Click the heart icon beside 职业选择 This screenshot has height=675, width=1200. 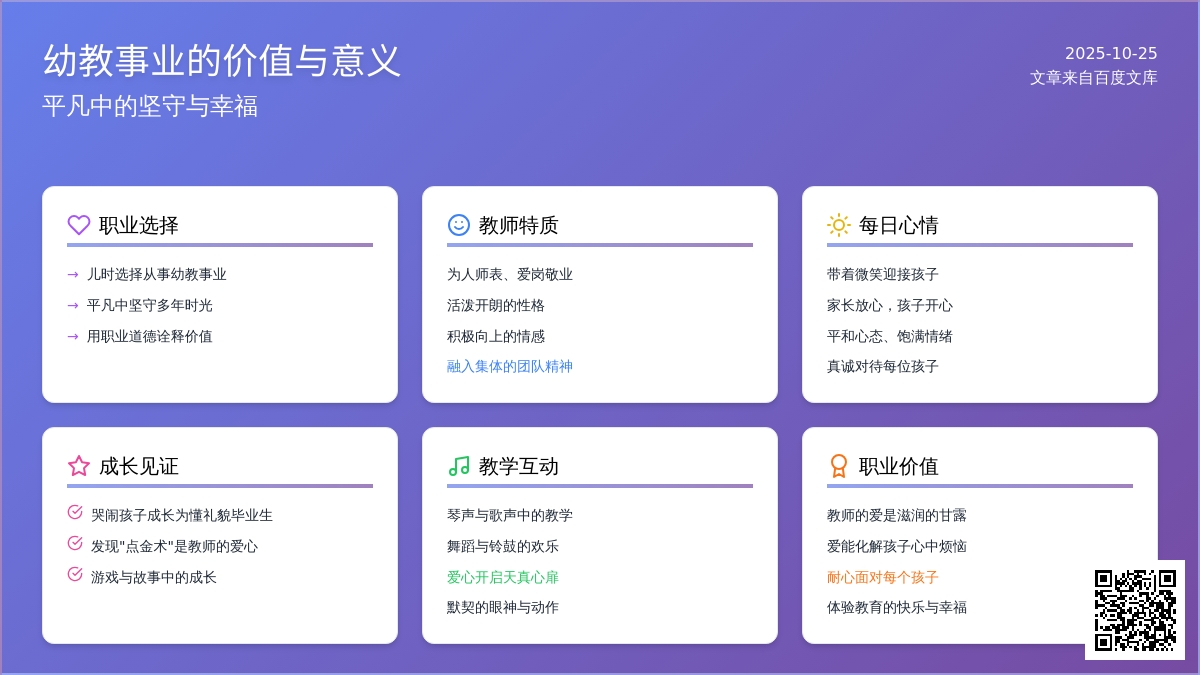(x=79, y=225)
